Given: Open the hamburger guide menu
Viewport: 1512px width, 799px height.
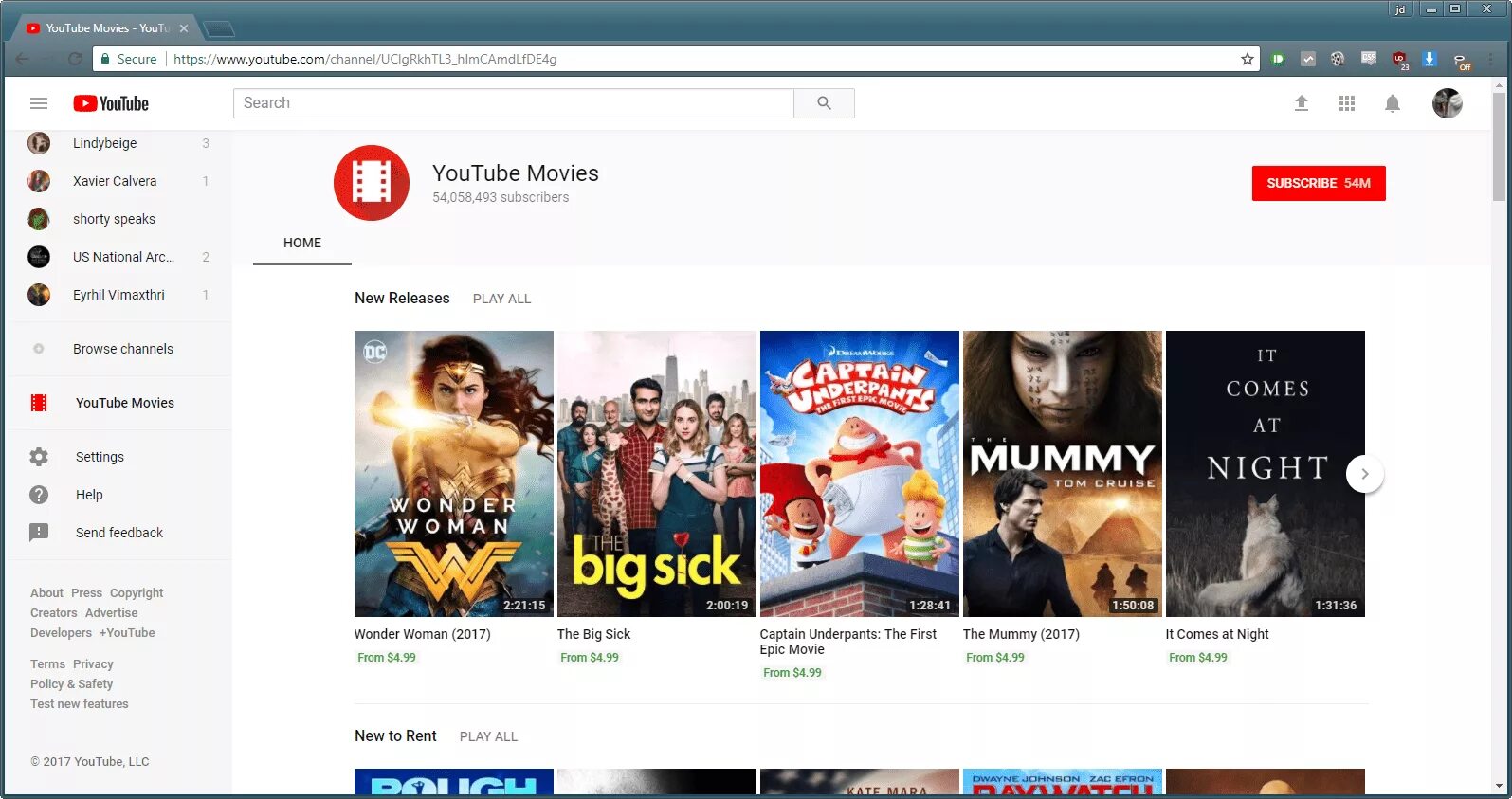Looking at the screenshot, I should (39, 103).
